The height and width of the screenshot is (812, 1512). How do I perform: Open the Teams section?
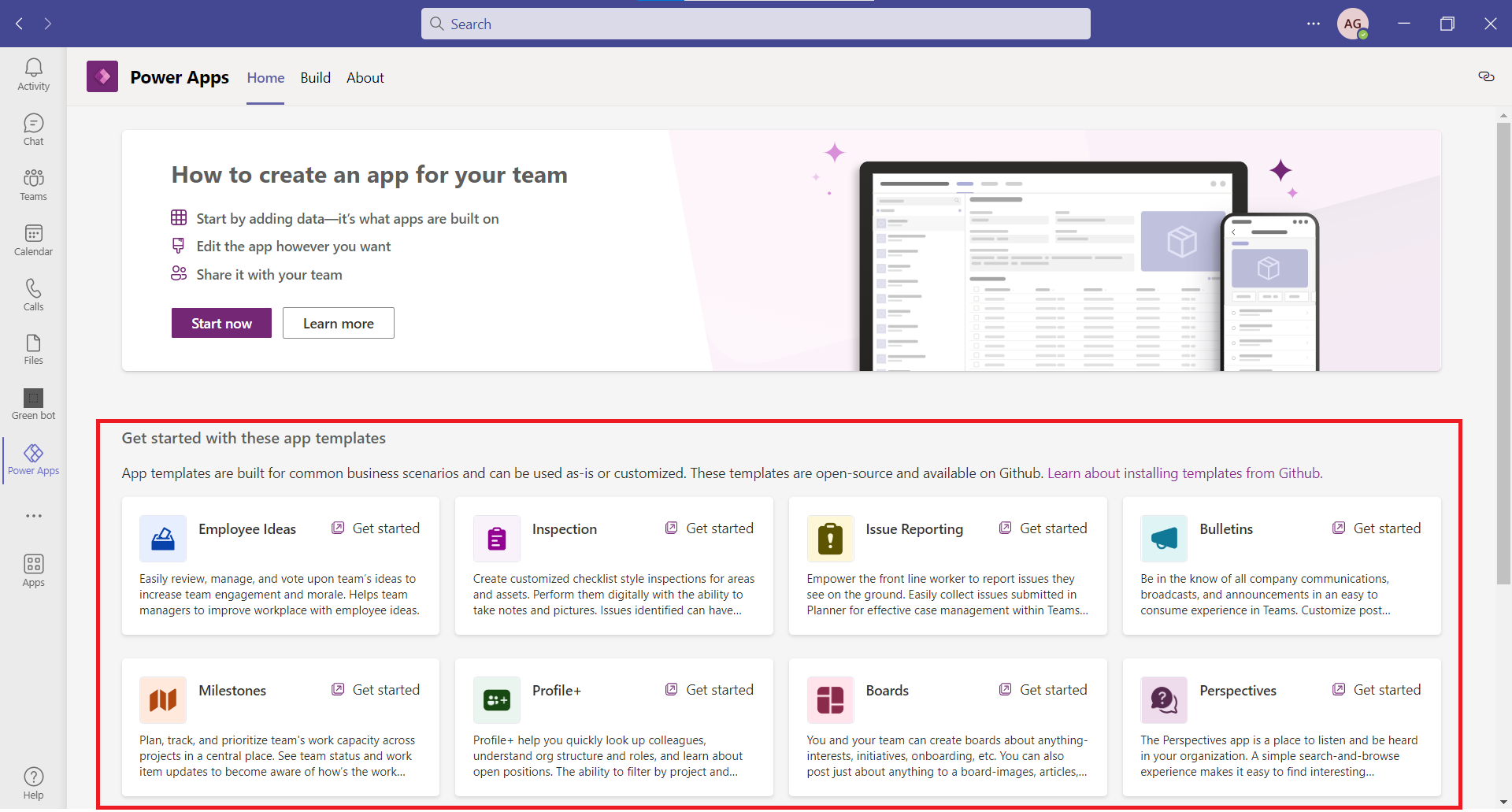pos(33,184)
